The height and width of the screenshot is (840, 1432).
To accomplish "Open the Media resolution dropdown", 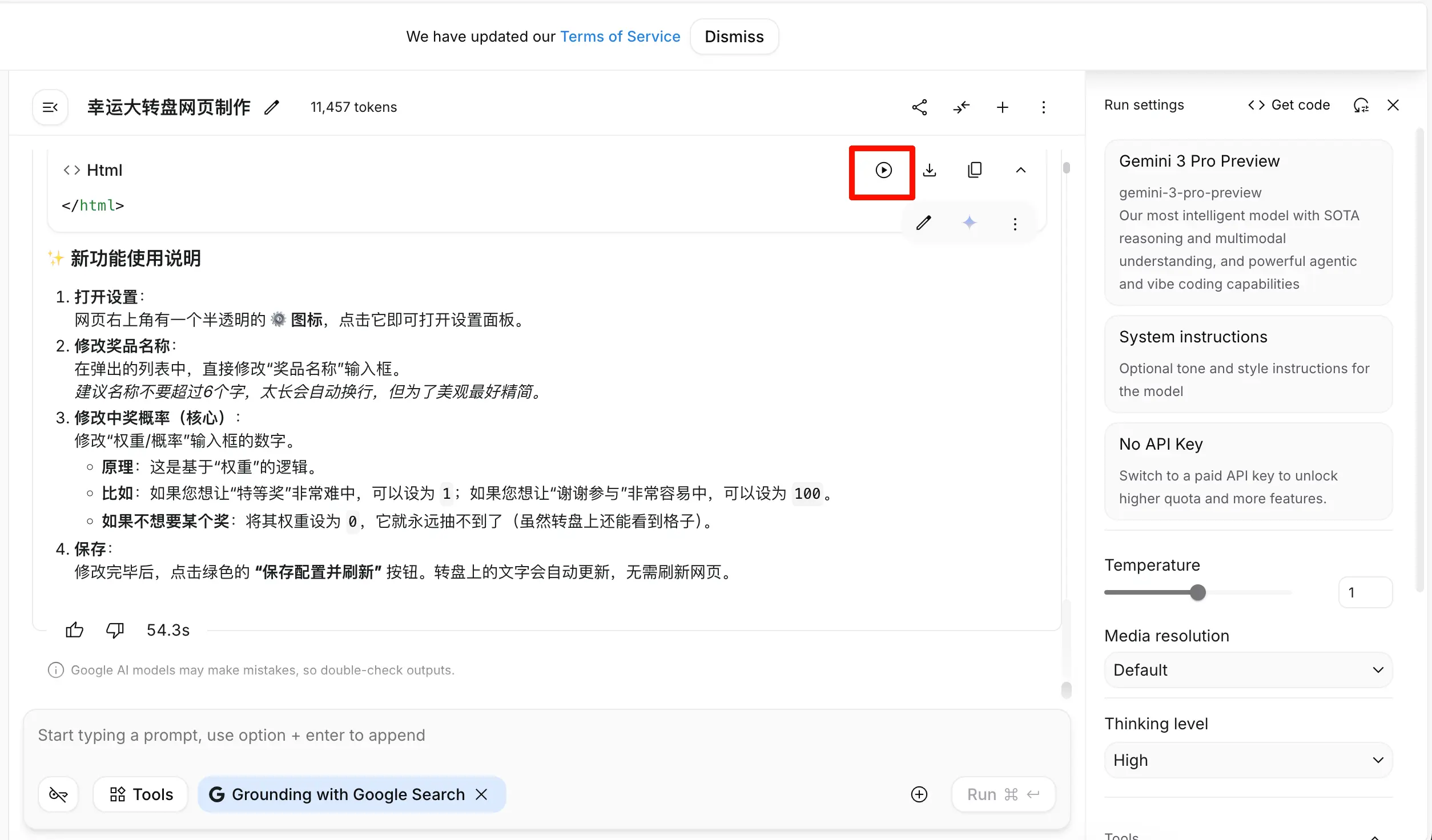I will click(x=1248, y=670).
